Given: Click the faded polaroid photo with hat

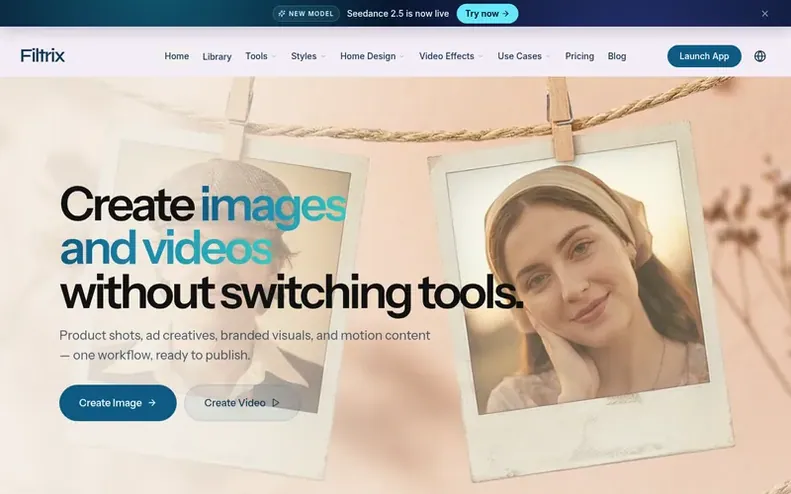Looking at the screenshot, I should tap(227, 308).
